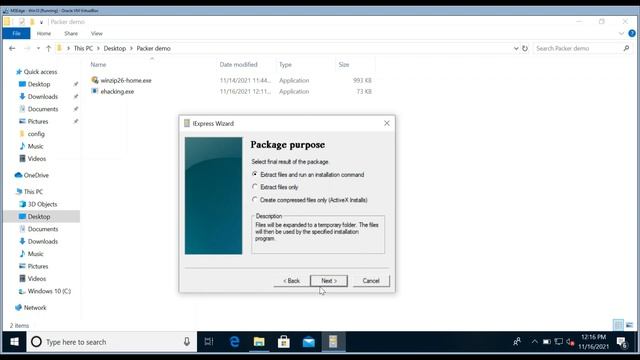Image resolution: width=640 pixels, height=360 pixels.
Task: Open pinned Documents under Quick access
Action: pos(43,109)
